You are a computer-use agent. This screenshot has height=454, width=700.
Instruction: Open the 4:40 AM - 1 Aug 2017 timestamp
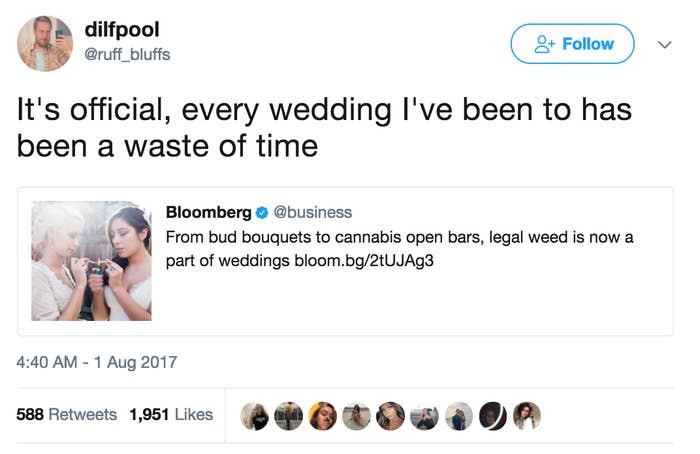tap(97, 362)
